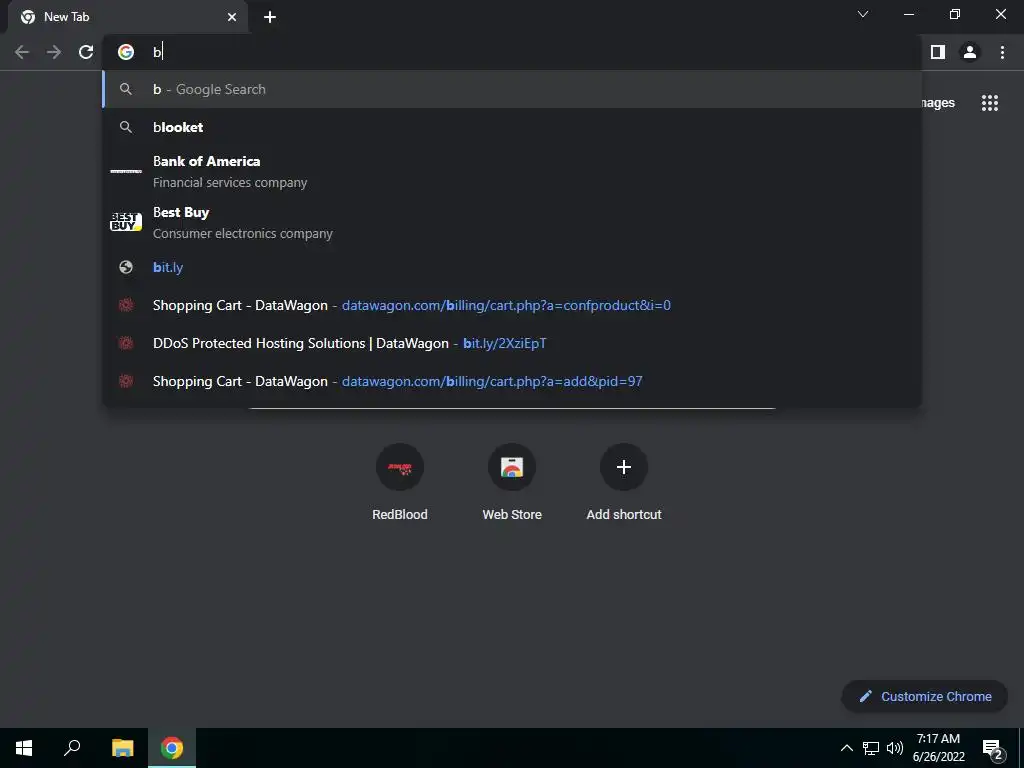Image resolution: width=1024 pixels, height=768 pixels.
Task: Select 'b - Google Search' suggestion
Action: coord(513,89)
